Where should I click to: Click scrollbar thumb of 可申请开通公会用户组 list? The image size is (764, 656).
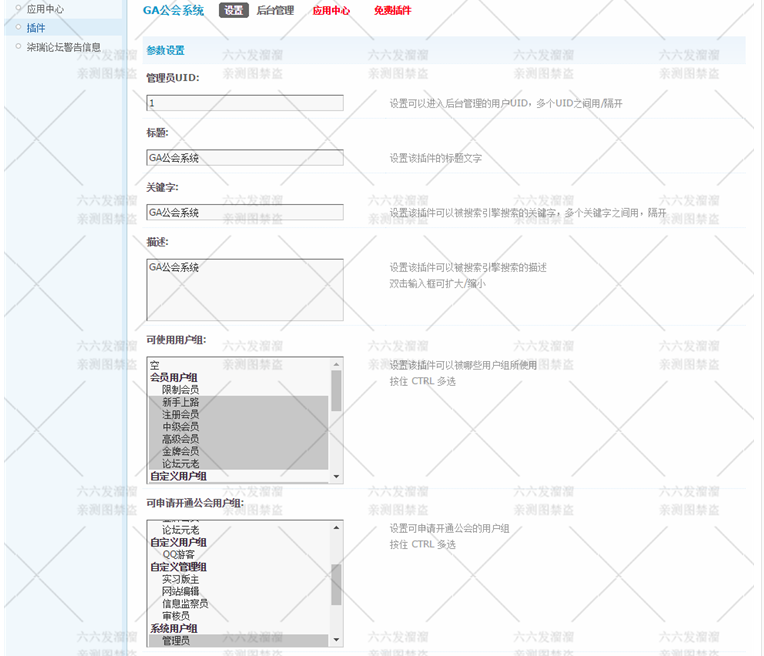click(336, 584)
